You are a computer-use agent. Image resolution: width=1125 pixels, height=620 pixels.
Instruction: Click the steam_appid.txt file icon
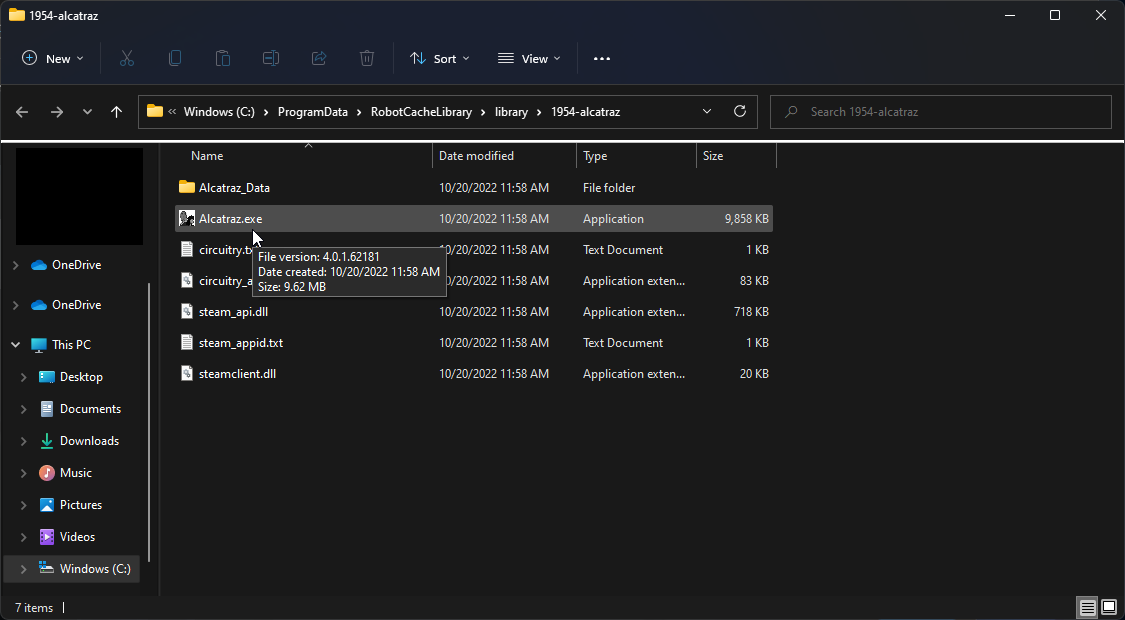pos(187,343)
